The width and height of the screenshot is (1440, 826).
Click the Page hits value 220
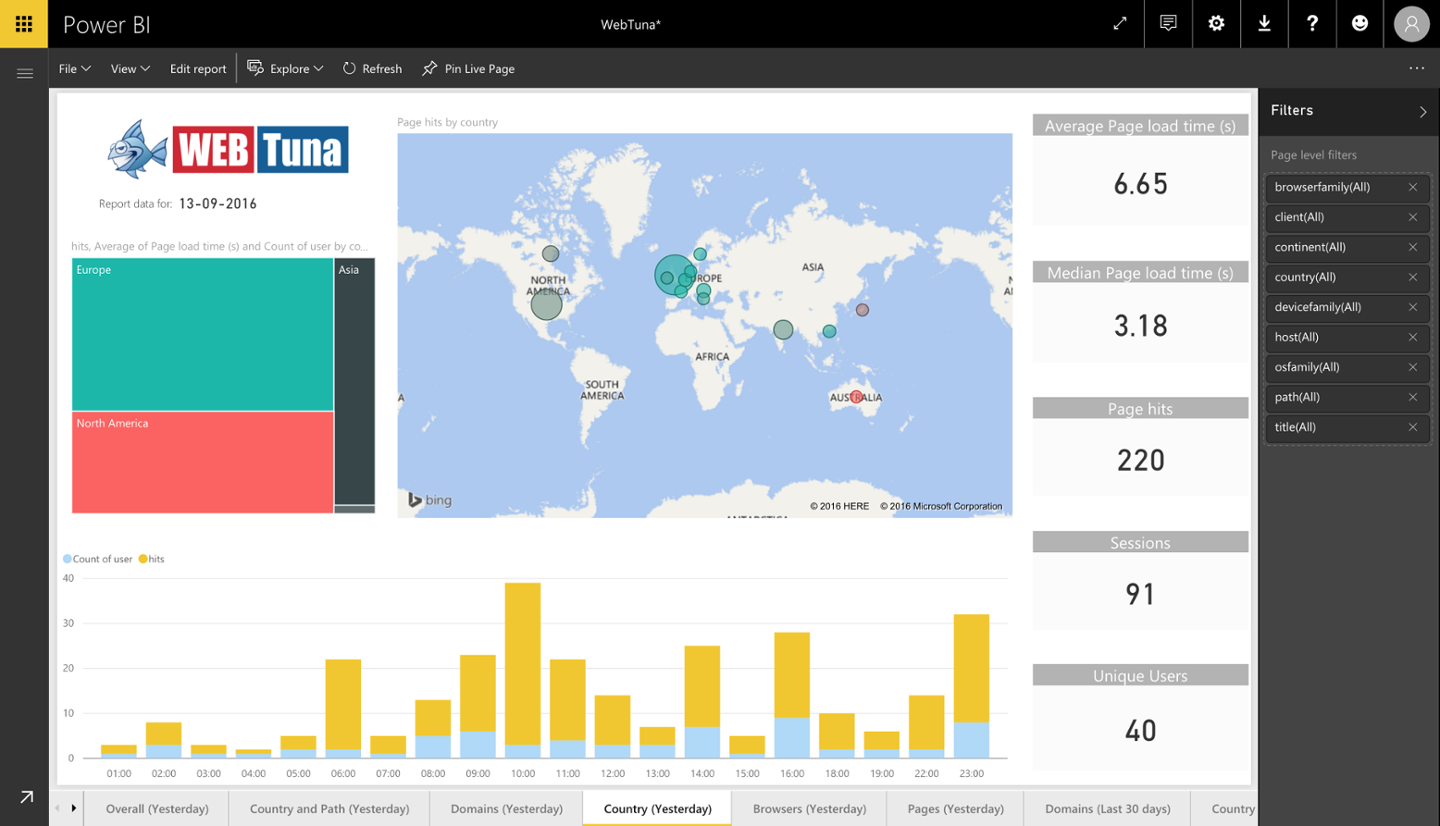[1140, 460]
